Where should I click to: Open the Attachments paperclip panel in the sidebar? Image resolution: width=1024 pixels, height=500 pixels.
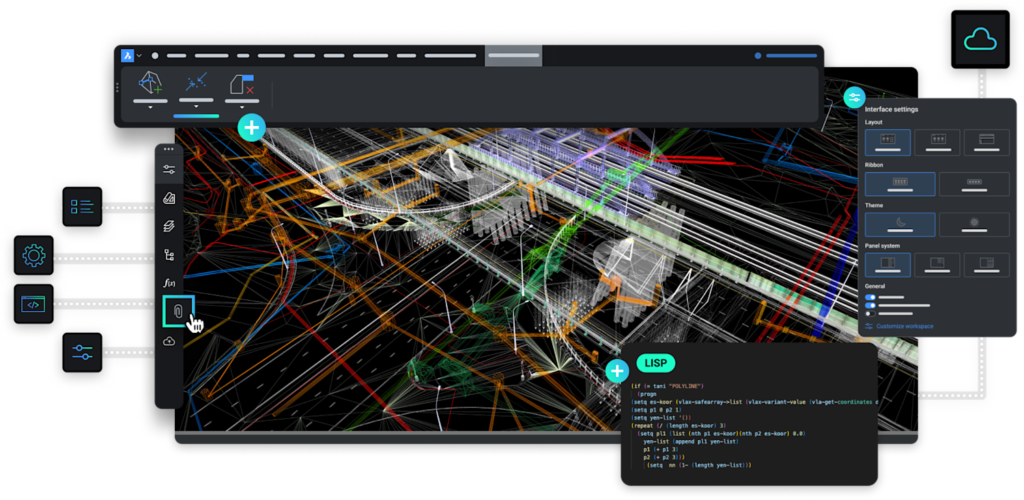176,311
